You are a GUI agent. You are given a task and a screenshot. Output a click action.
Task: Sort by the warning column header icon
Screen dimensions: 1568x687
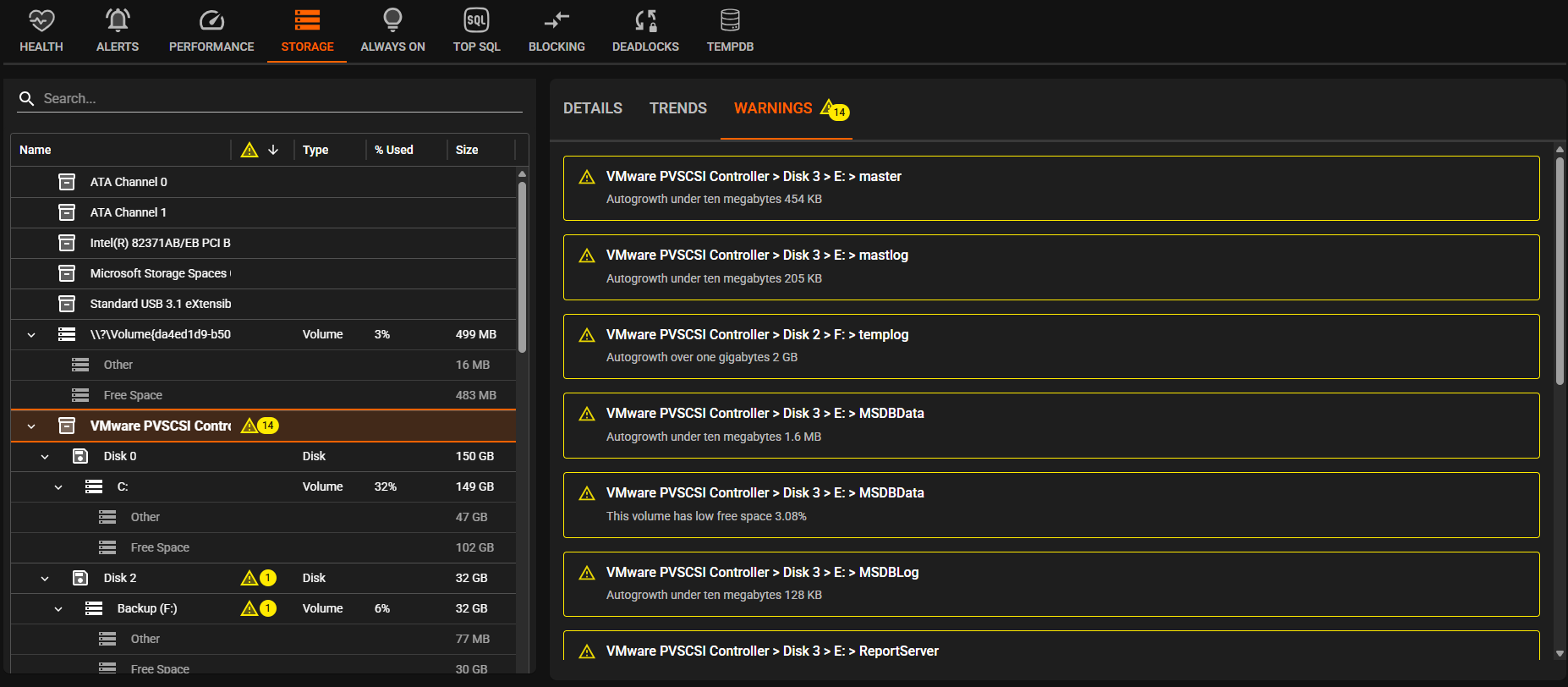pyautogui.click(x=249, y=150)
